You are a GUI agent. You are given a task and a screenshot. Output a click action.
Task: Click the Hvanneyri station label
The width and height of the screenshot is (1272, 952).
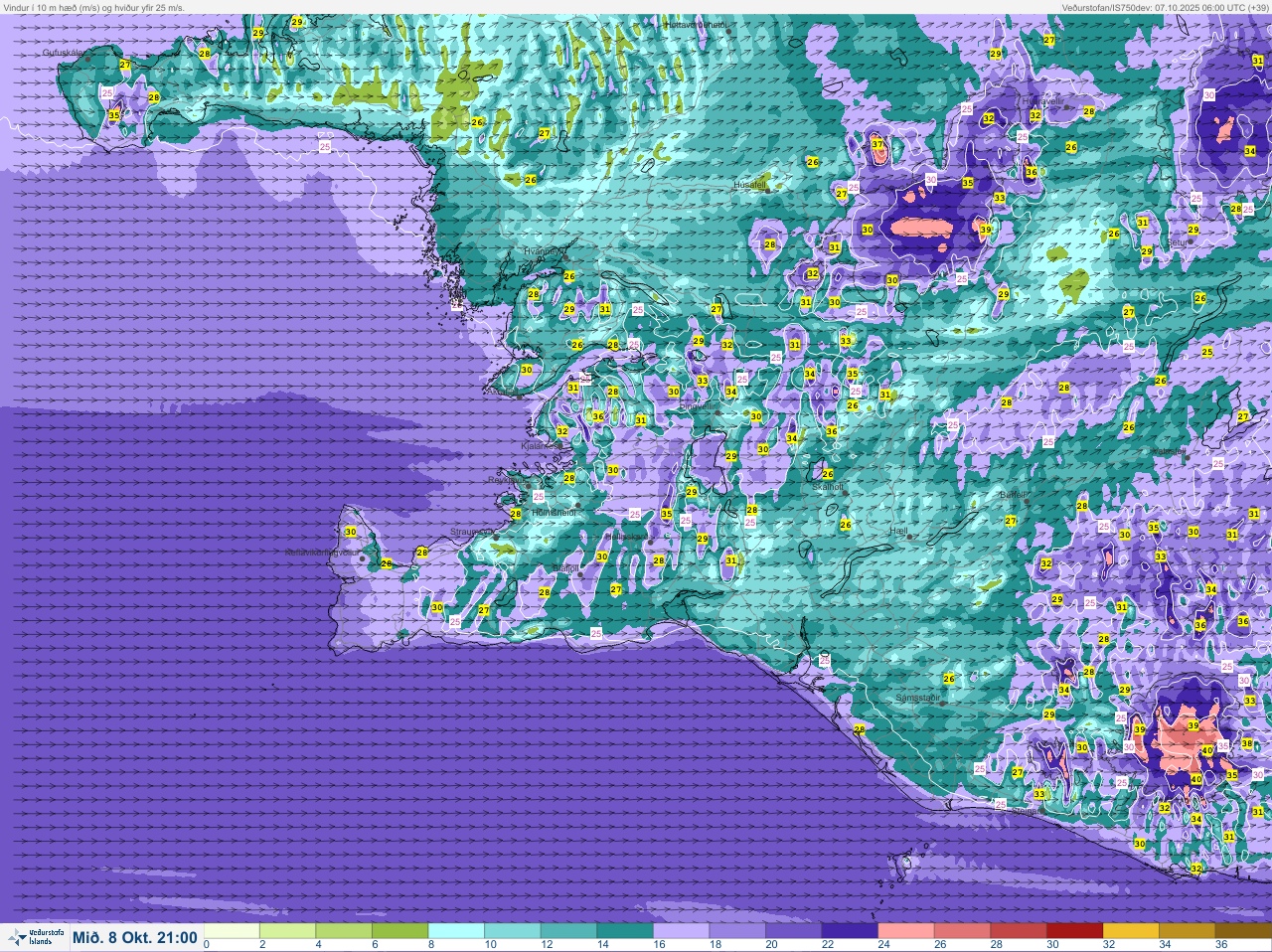coord(544,251)
